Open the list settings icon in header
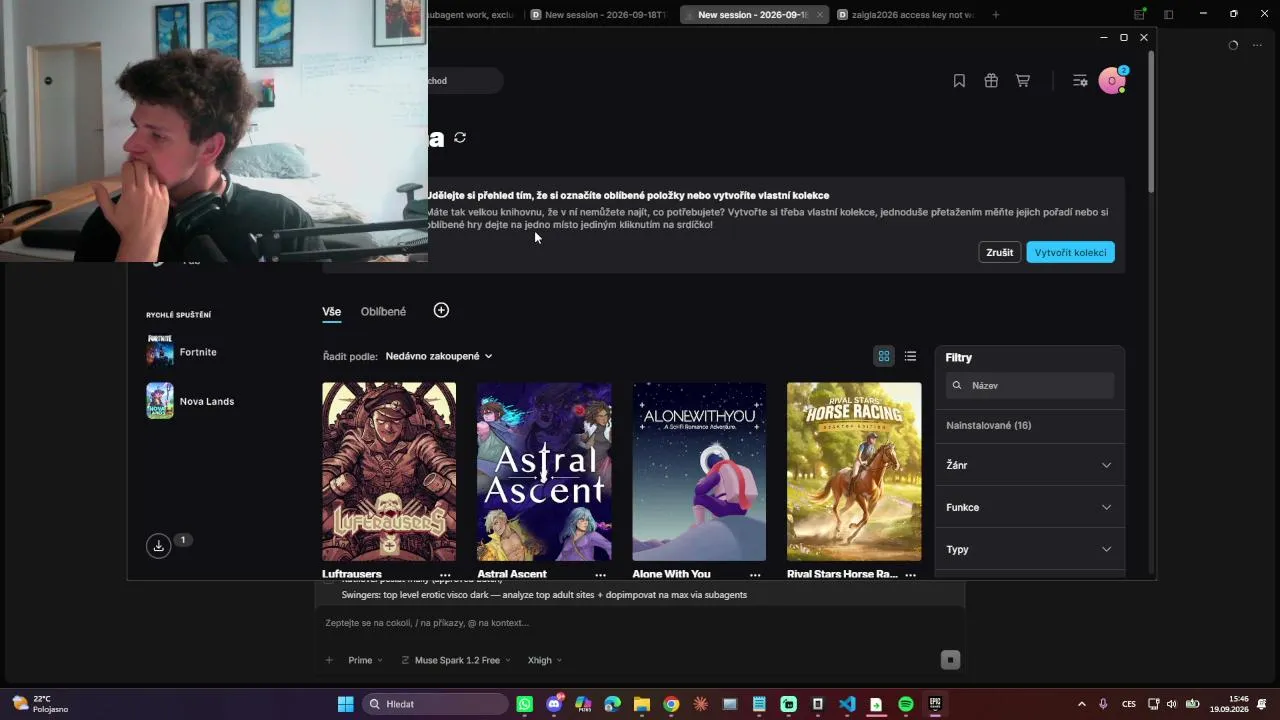The height and width of the screenshot is (720, 1280). (1080, 81)
